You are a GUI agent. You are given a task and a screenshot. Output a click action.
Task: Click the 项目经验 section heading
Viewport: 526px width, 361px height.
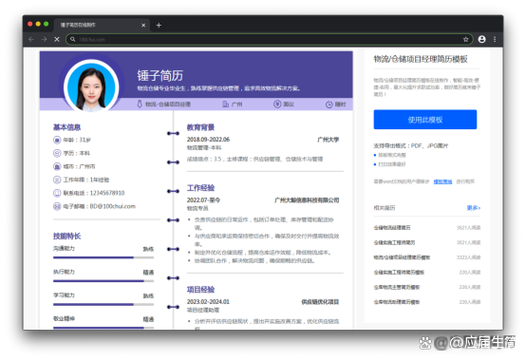click(201, 290)
